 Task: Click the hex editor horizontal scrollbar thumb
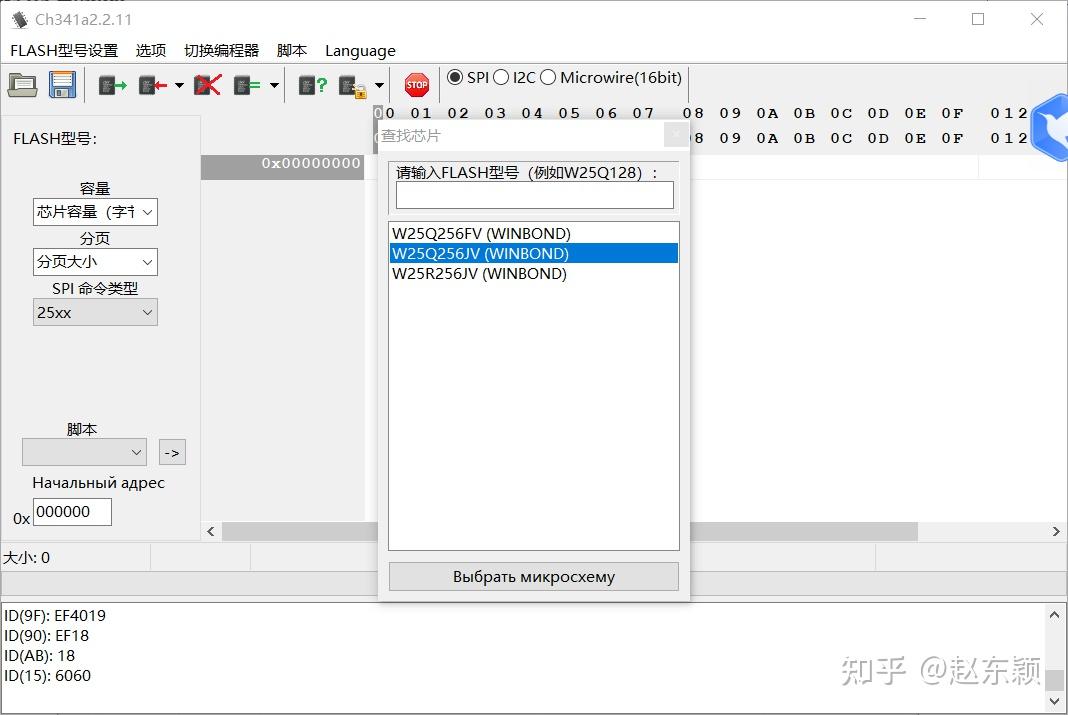click(x=569, y=531)
